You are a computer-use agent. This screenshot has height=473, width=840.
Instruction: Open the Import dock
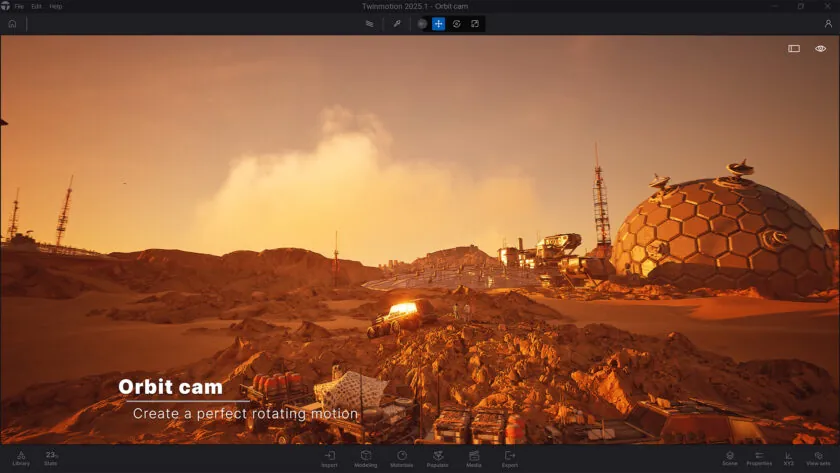[329, 458]
